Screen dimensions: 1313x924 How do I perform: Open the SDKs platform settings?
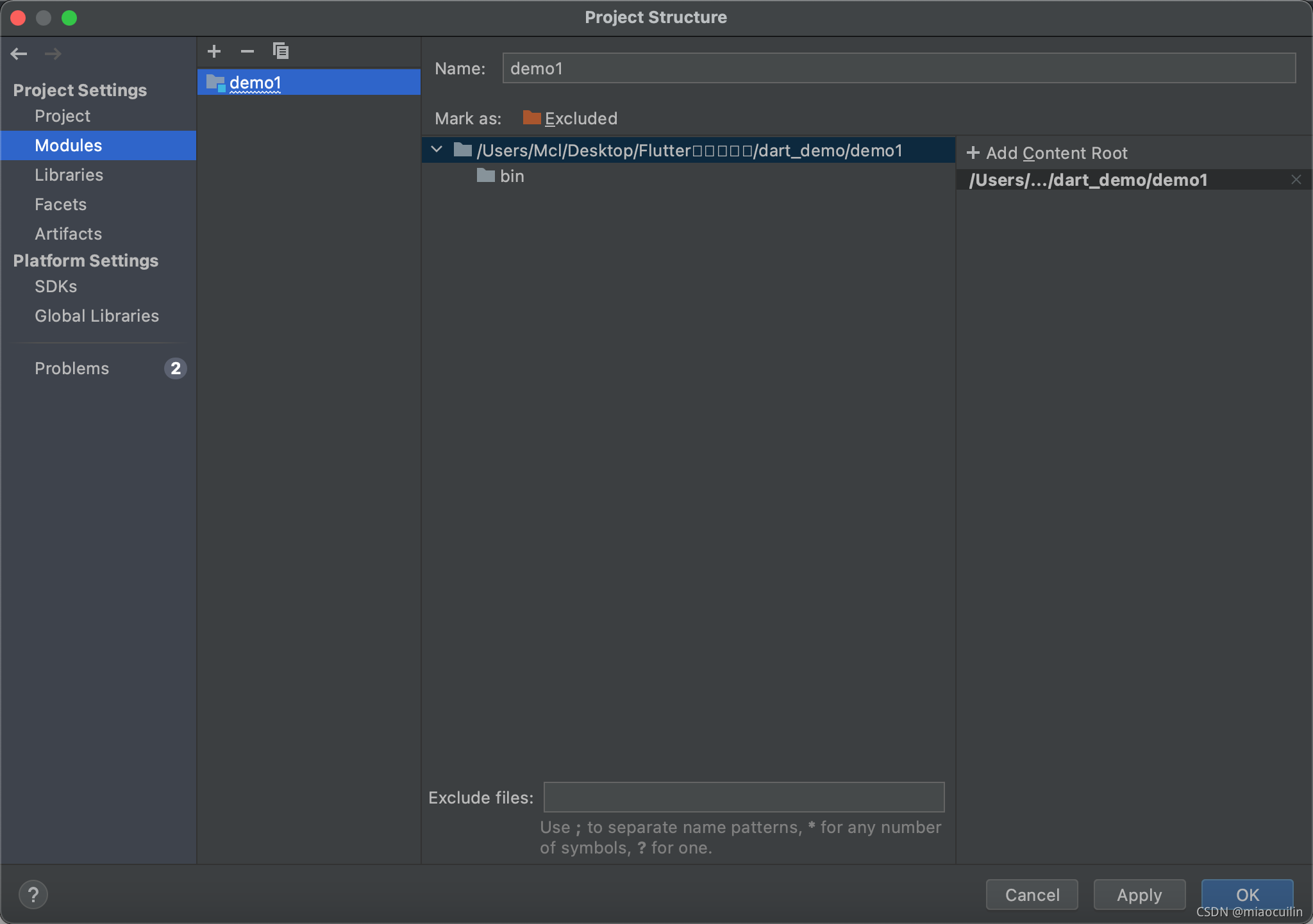click(56, 286)
